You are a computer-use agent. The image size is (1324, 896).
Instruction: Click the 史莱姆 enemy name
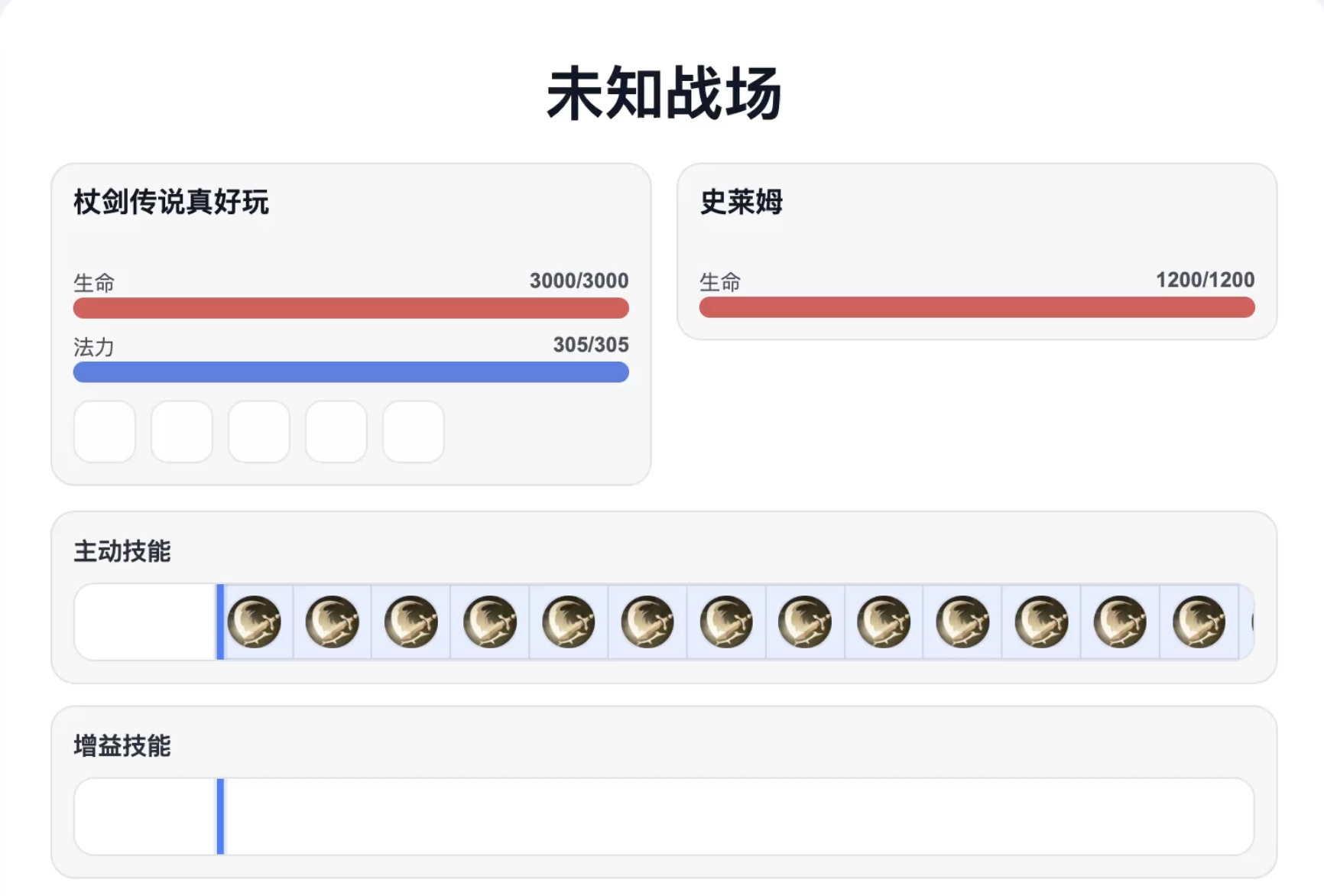tap(741, 203)
